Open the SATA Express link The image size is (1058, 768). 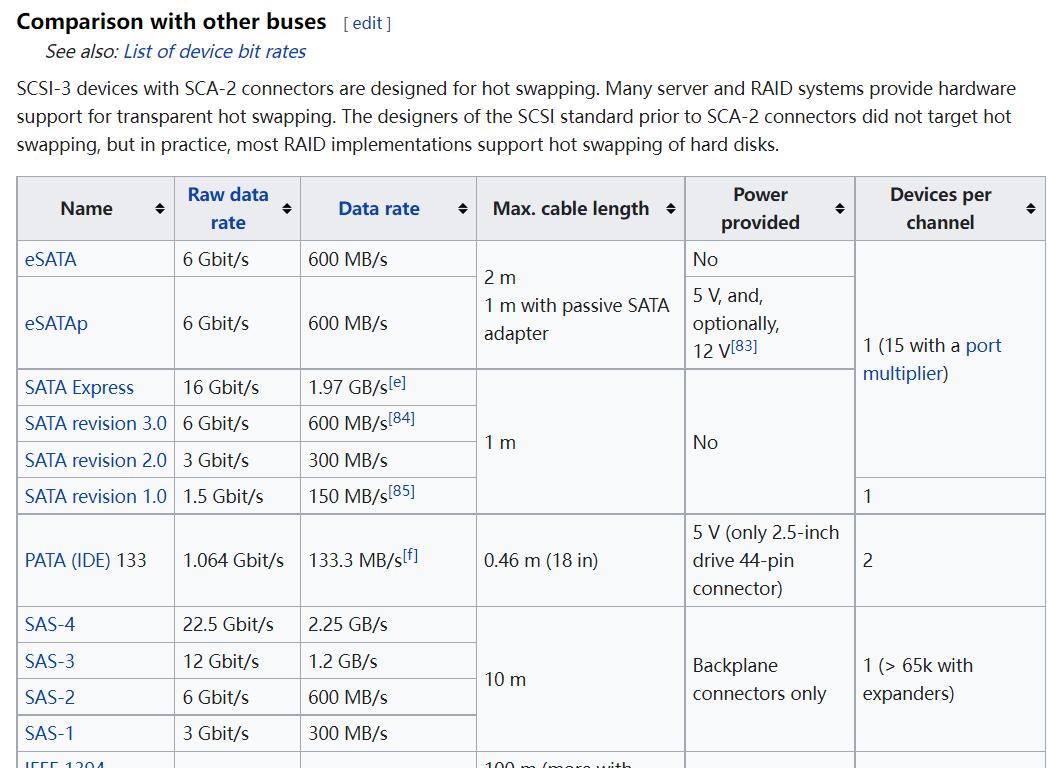(x=79, y=387)
